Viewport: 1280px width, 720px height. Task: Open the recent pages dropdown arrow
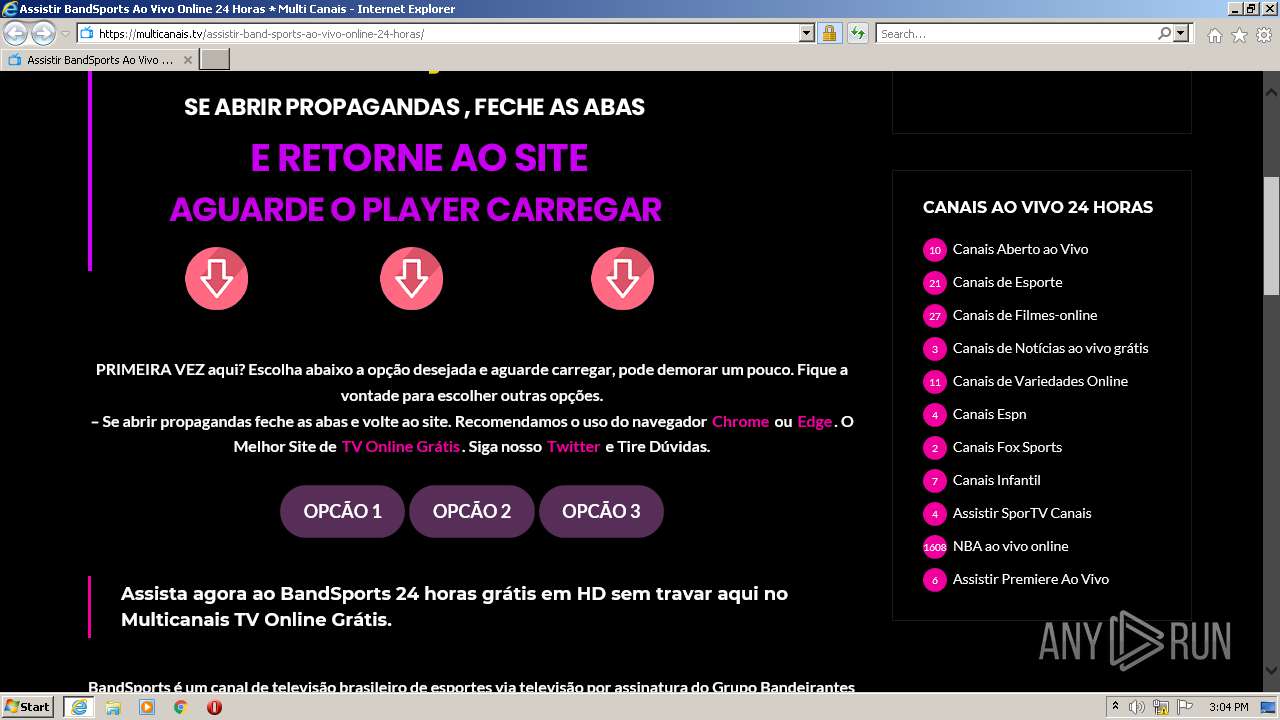point(65,34)
